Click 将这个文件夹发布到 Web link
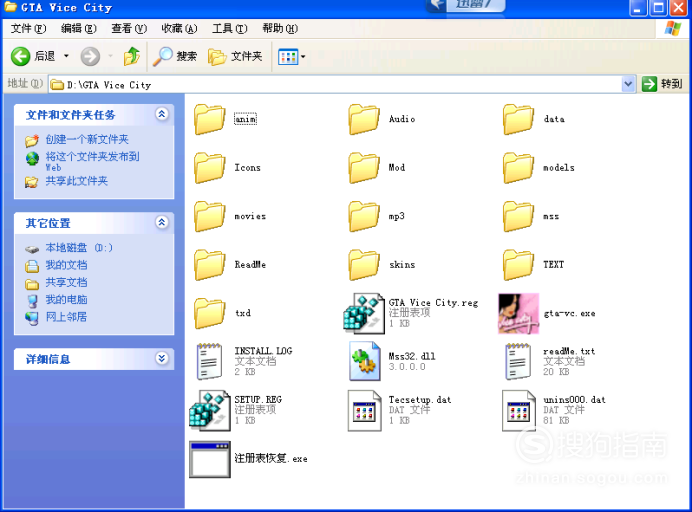The image size is (692, 512). pyautogui.click(x=92, y=161)
